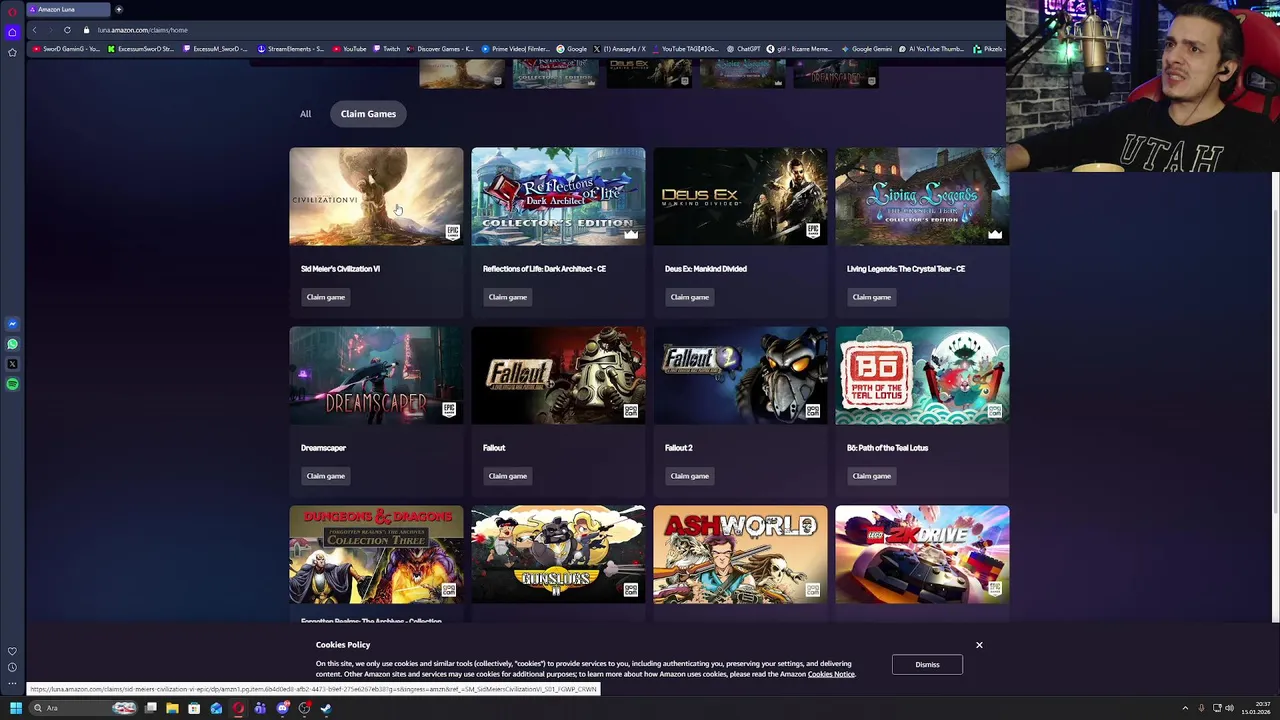
Task: Open Steam from the taskbar
Action: 326,708
